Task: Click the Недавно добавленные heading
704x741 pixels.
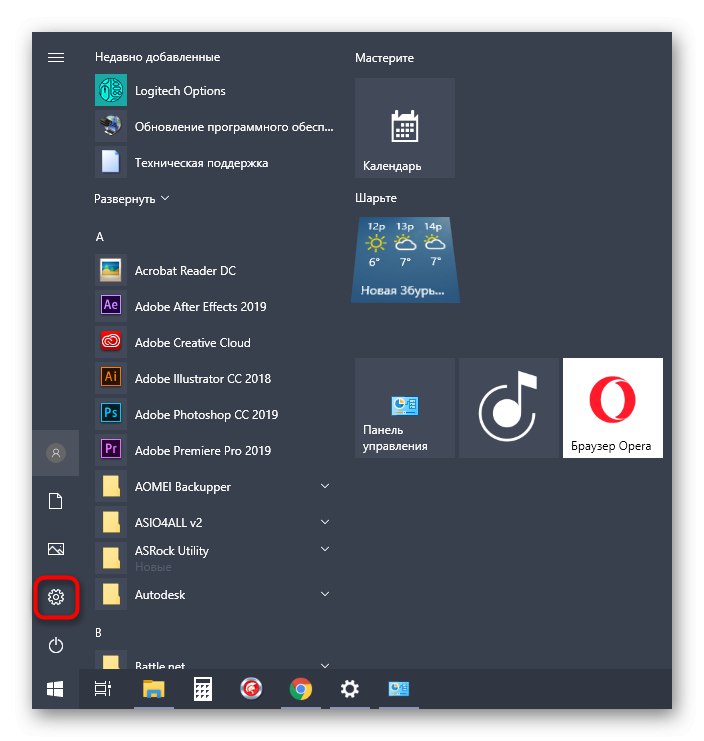Action: tap(157, 57)
